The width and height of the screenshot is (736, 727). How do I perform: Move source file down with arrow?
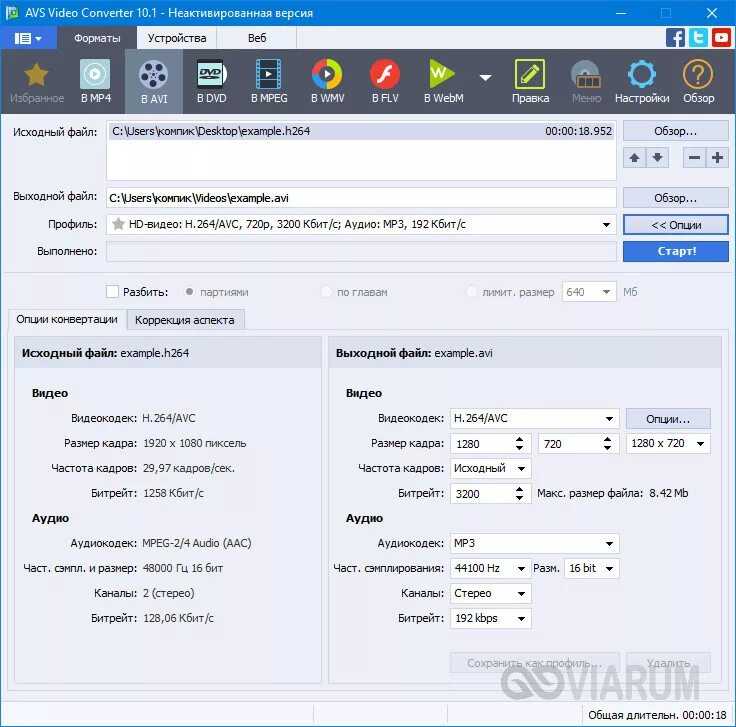pyautogui.click(x=657, y=158)
